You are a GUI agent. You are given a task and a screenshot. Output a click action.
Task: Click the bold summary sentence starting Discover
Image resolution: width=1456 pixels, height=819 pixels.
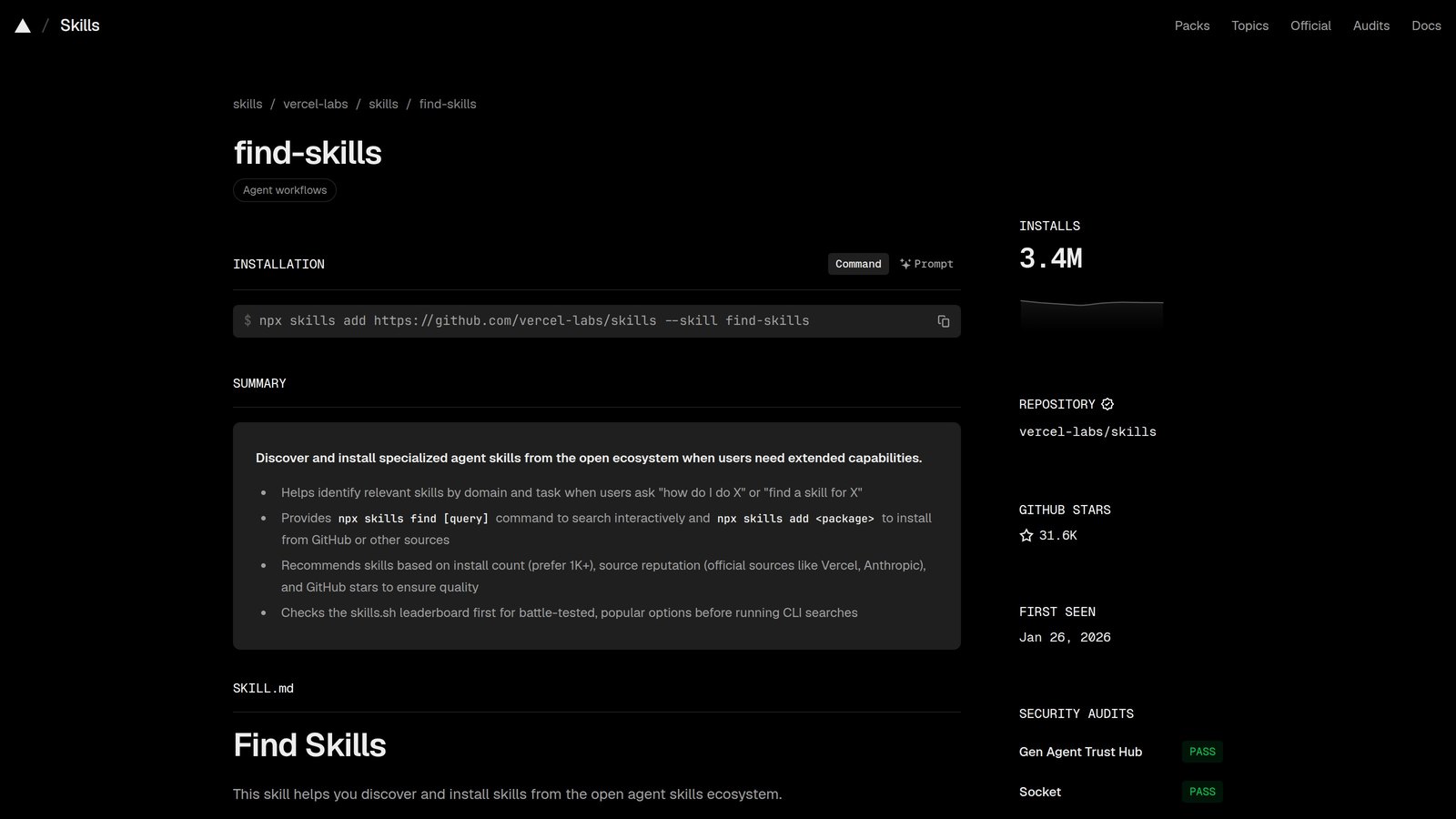tap(589, 458)
